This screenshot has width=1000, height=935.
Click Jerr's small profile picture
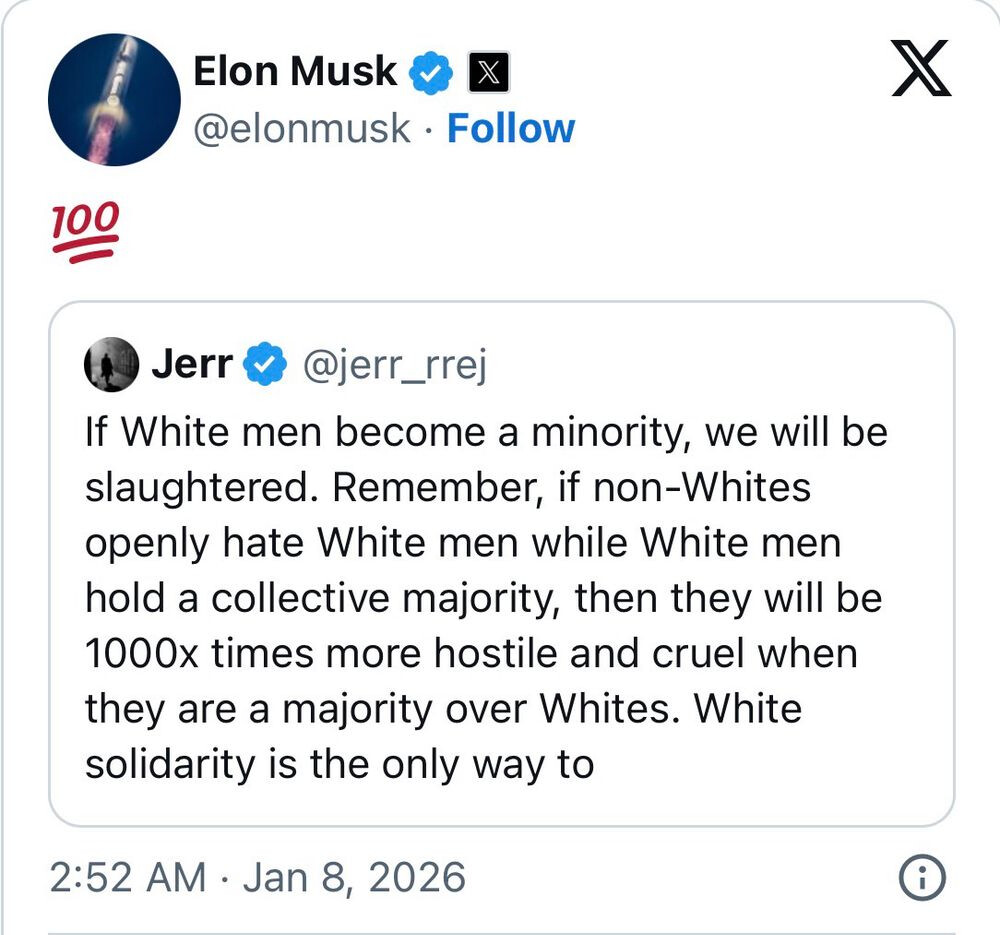(111, 366)
